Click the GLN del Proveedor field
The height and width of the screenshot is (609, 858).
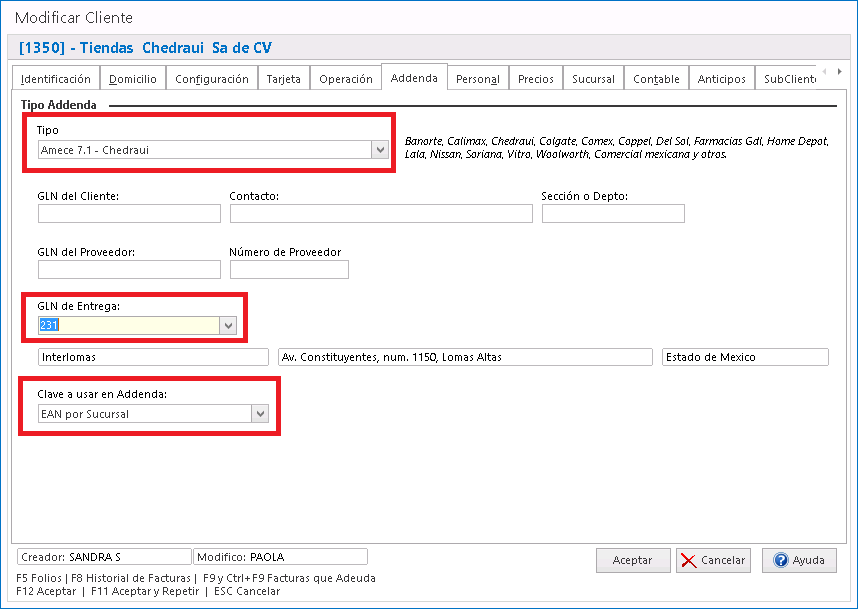pos(129,270)
